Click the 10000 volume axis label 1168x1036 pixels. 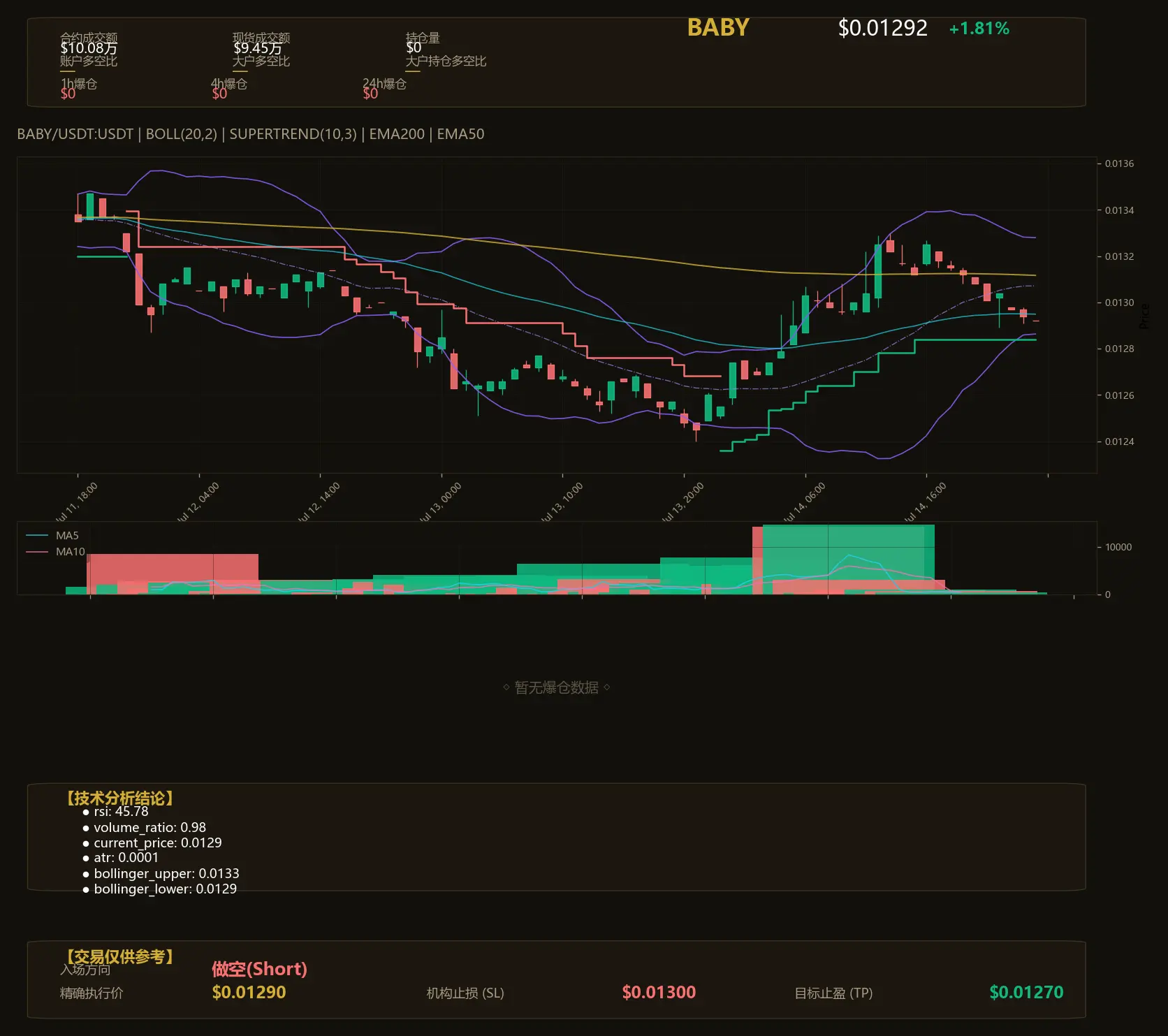(x=1118, y=547)
